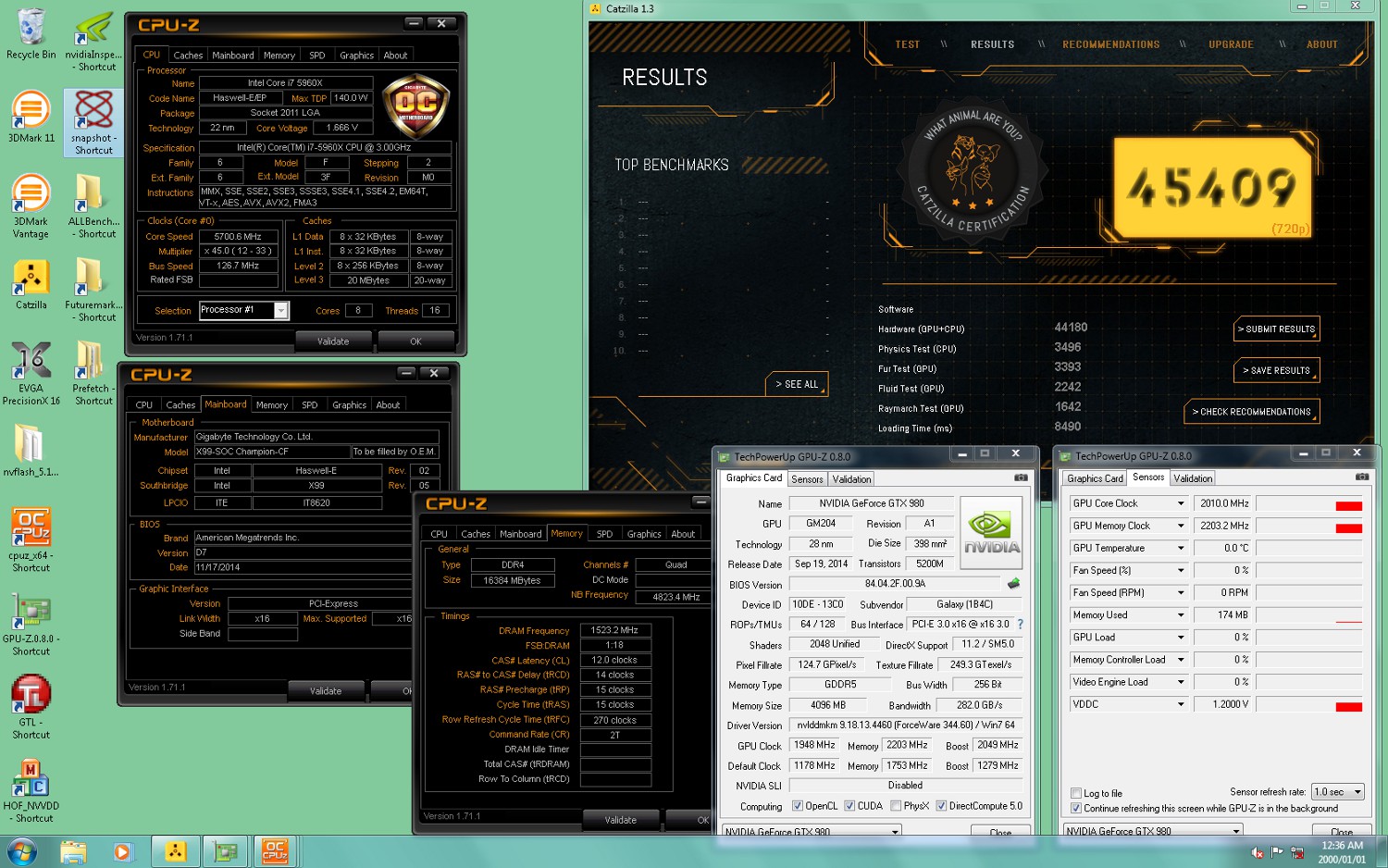
Task: Open the VDDC sensor dropdown
Action: pyautogui.click(x=1181, y=704)
